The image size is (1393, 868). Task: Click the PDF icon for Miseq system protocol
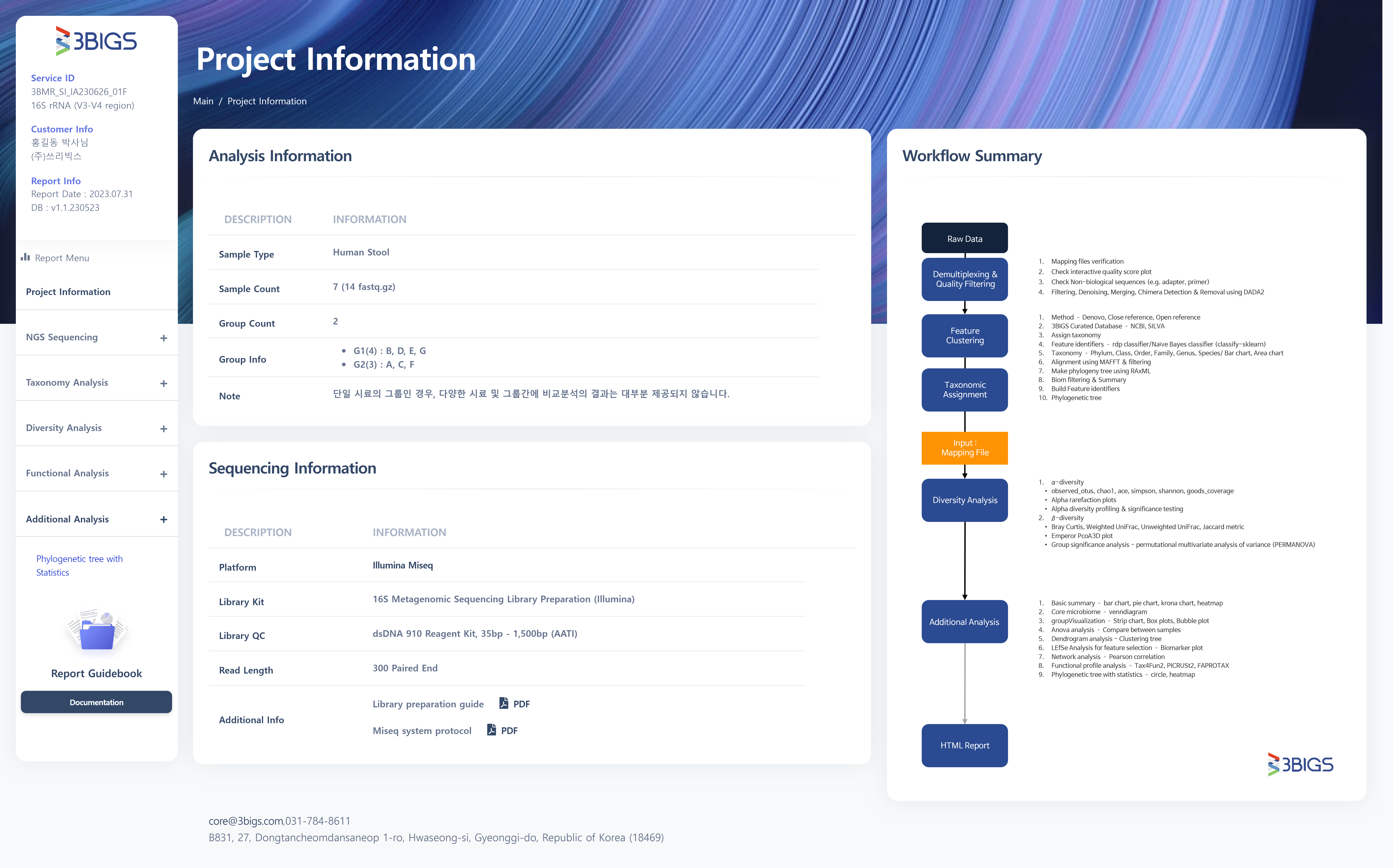click(x=492, y=730)
